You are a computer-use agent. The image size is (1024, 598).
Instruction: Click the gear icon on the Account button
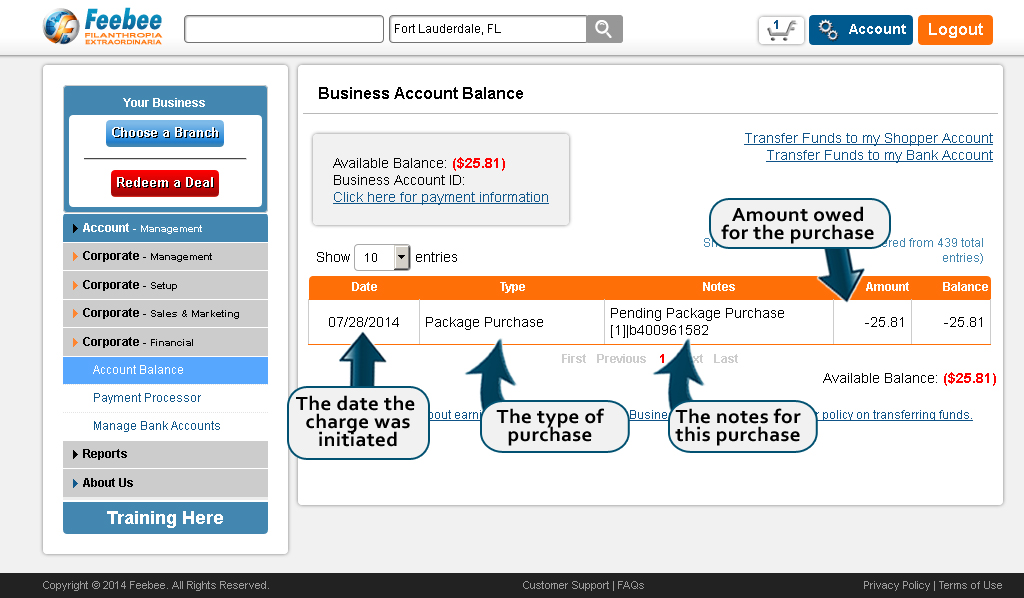(x=829, y=30)
